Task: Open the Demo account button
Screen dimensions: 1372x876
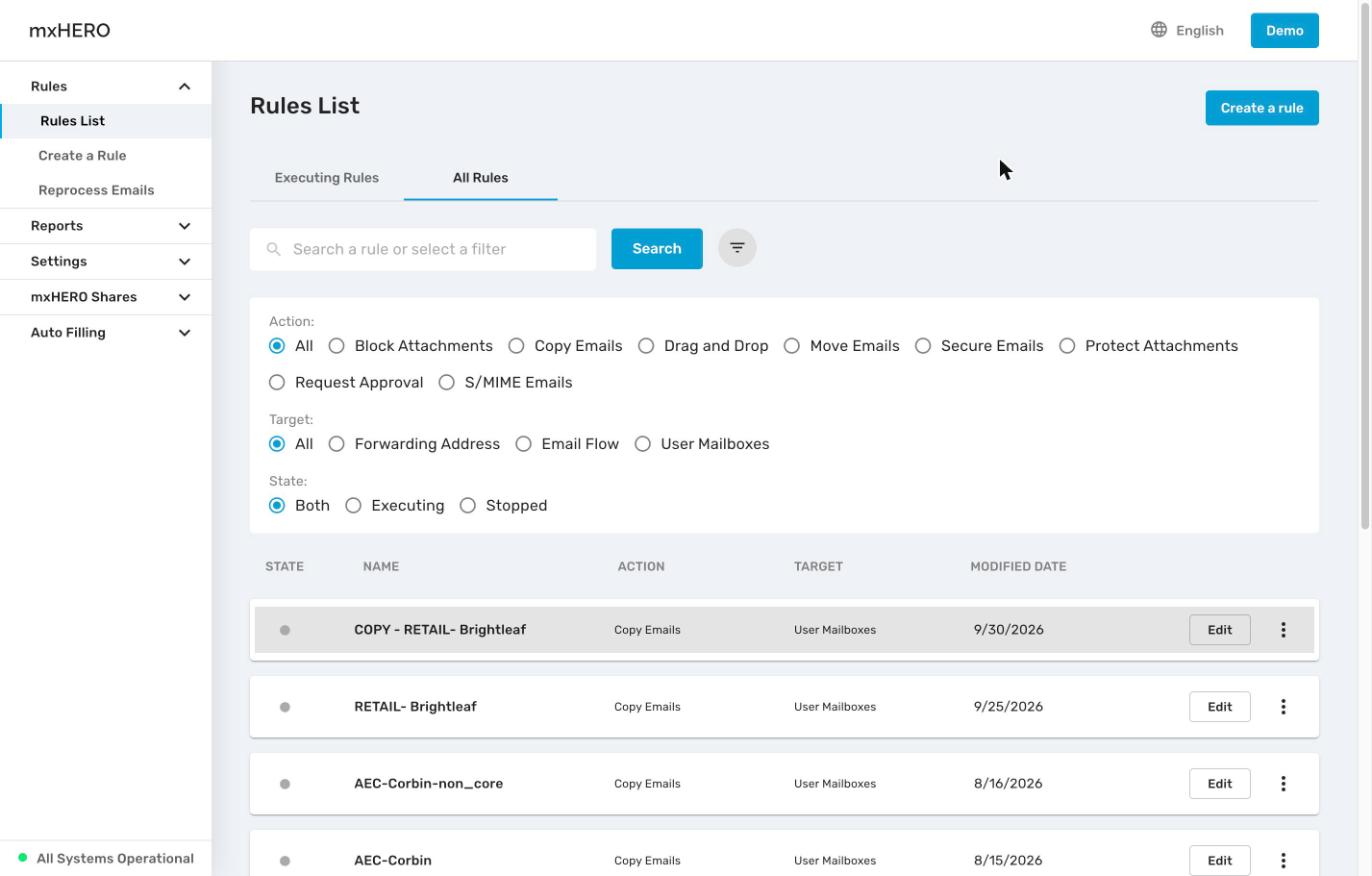Action: [1285, 30]
